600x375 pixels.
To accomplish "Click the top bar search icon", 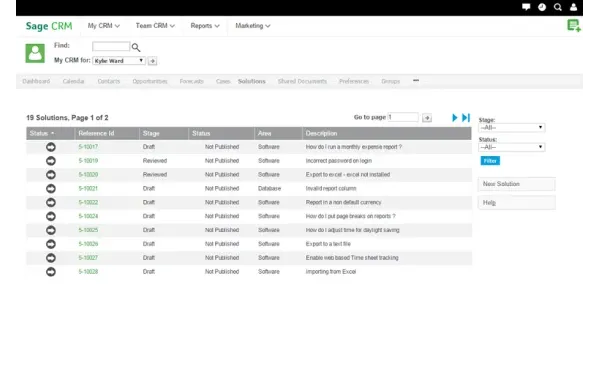I will point(558,7).
